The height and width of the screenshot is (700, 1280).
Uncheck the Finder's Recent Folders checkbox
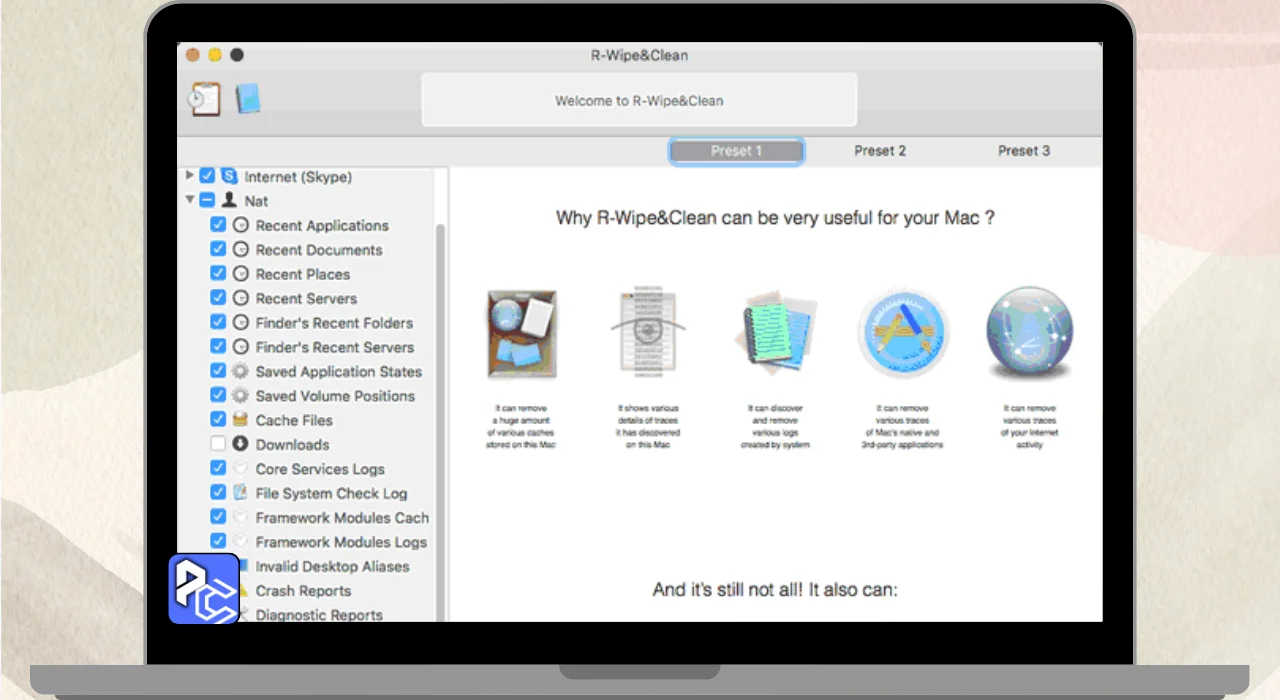coord(218,322)
